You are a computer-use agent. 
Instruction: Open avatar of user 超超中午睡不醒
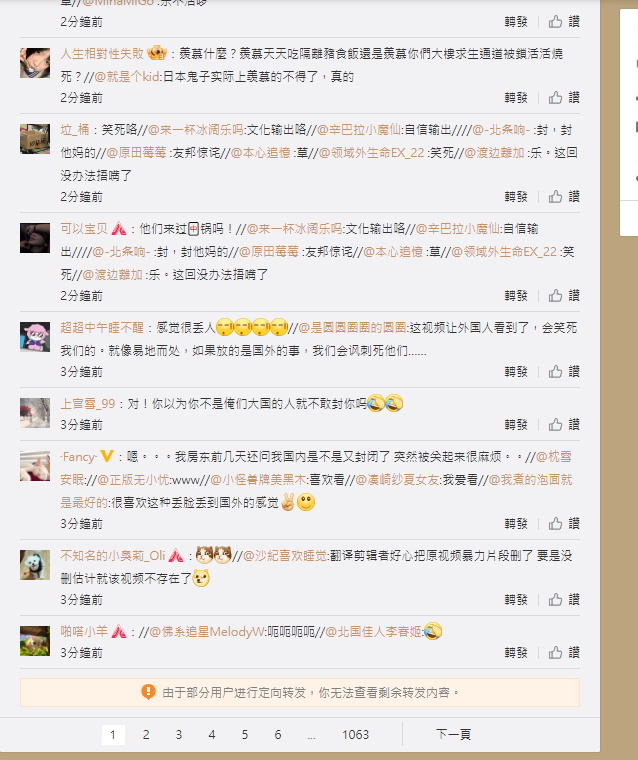(x=35, y=337)
